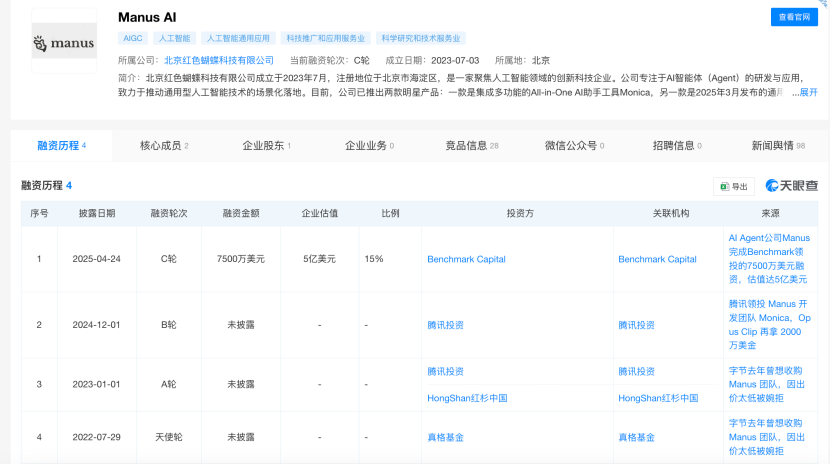Click the AIGC tag
Screen dimensions: 830x464
pos(133,38)
